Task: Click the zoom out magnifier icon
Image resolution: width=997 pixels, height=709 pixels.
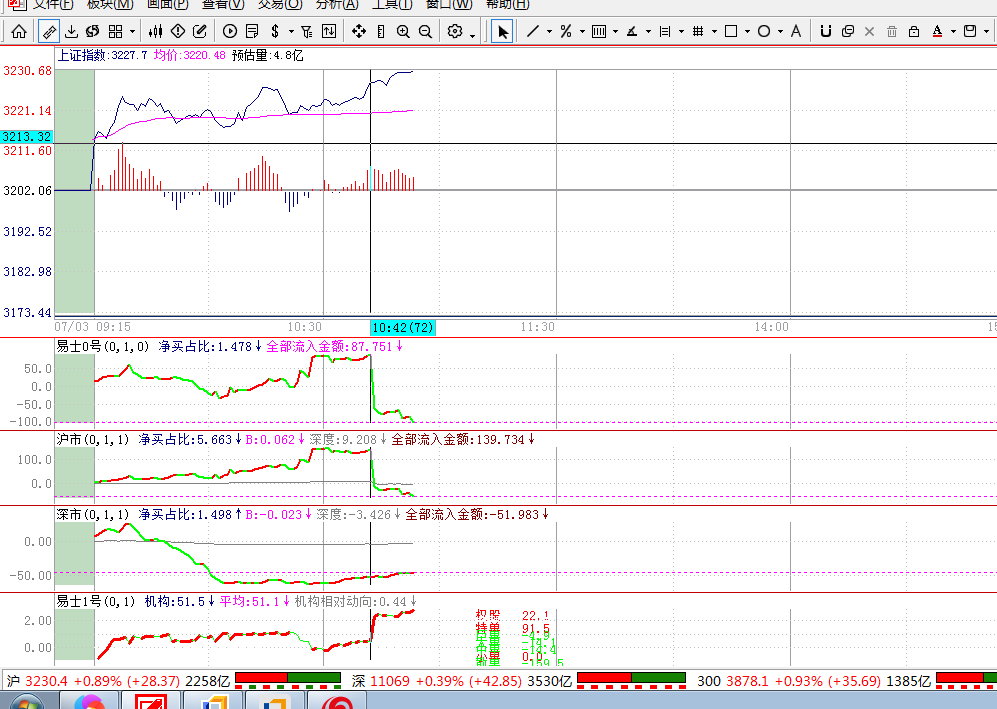Action: [426, 32]
